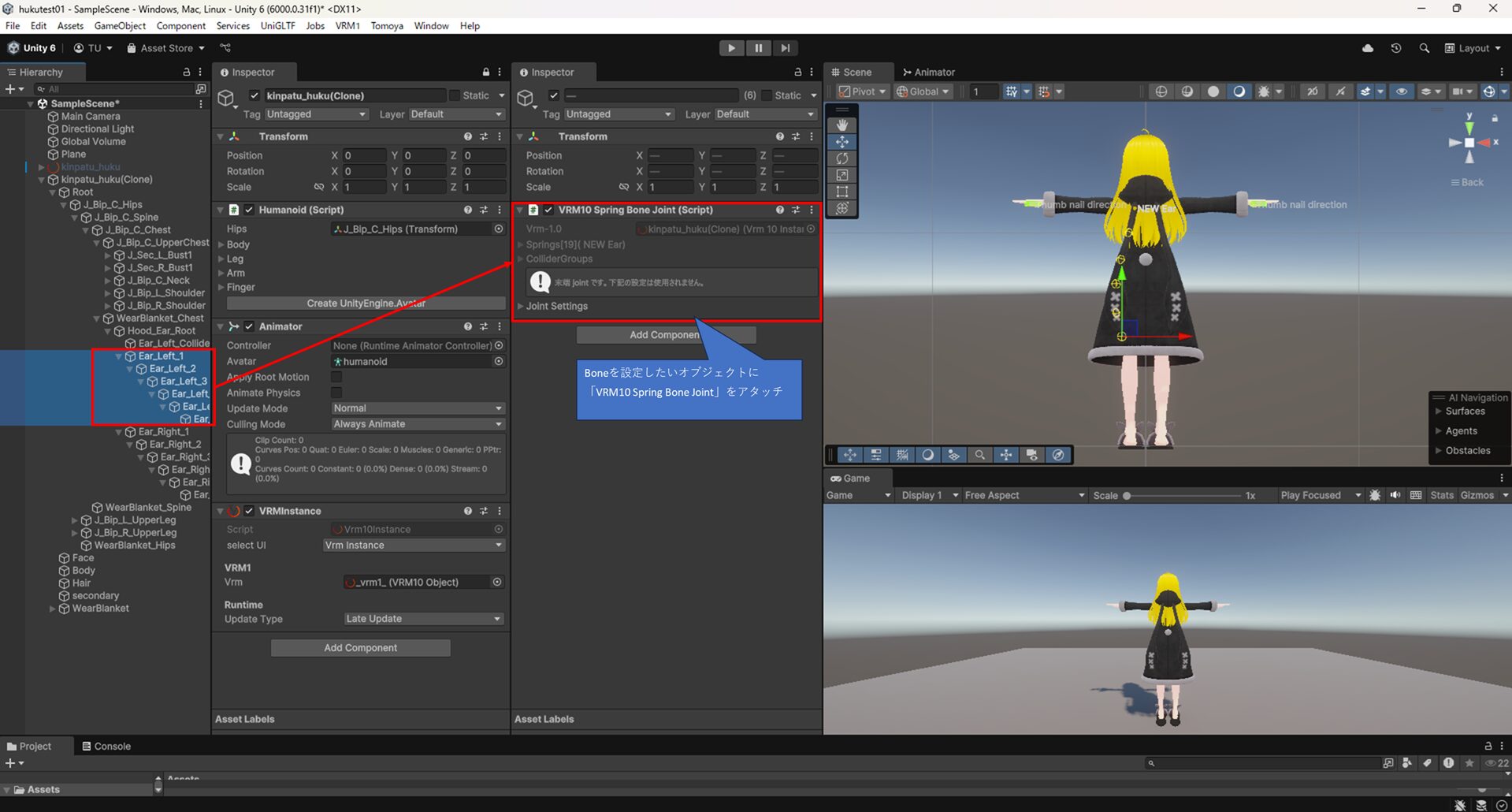Open the Window menu
The width and height of the screenshot is (1512, 812).
431,26
